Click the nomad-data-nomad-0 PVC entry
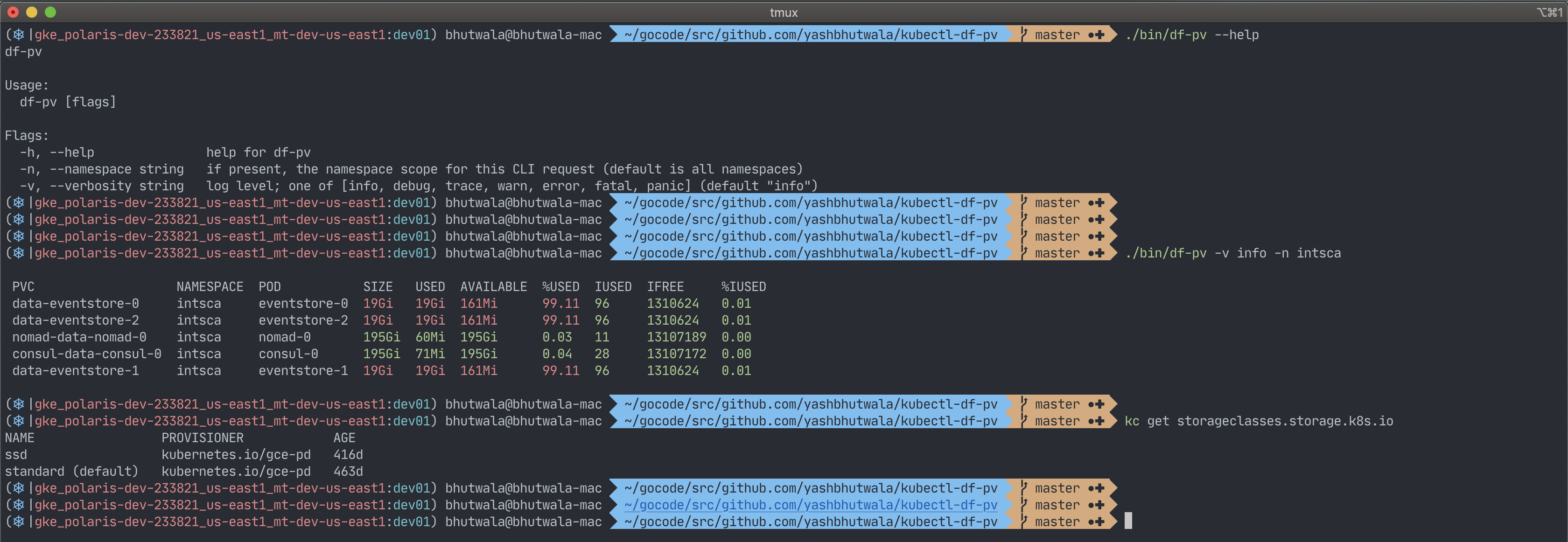1568x542 pixels. [79, 337]
